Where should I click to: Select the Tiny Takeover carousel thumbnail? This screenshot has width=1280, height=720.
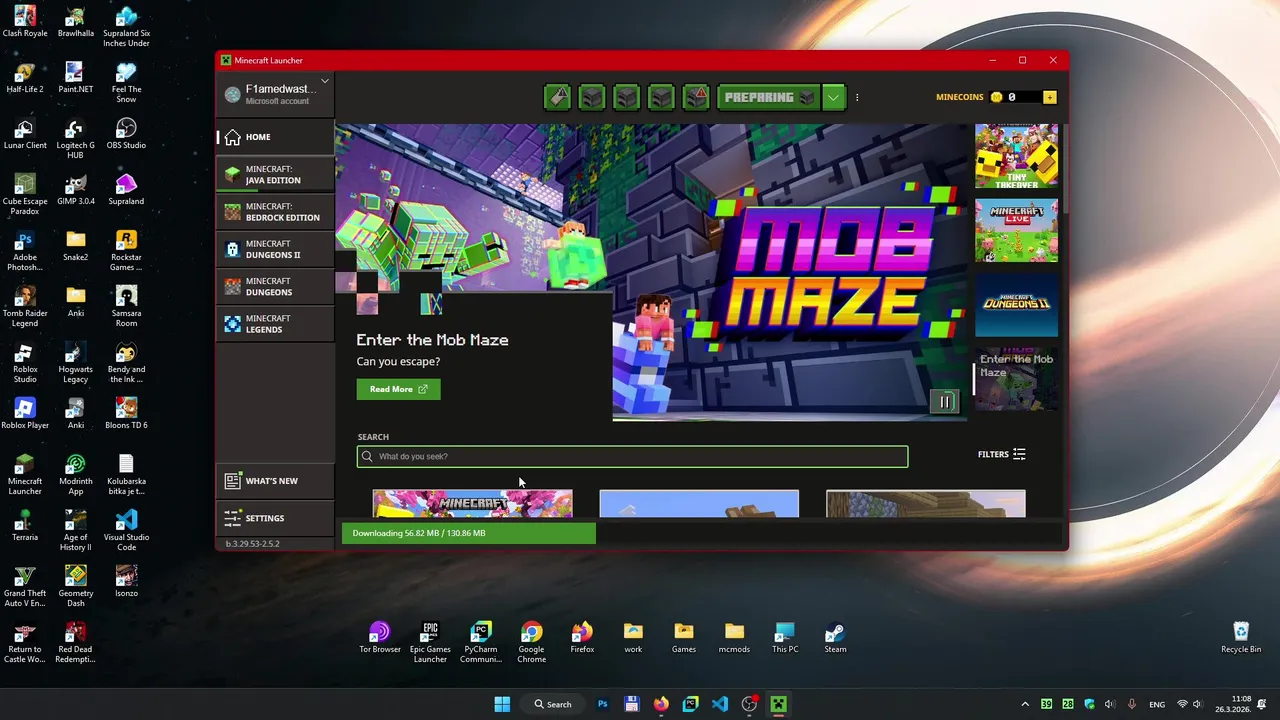(1016, 156)
